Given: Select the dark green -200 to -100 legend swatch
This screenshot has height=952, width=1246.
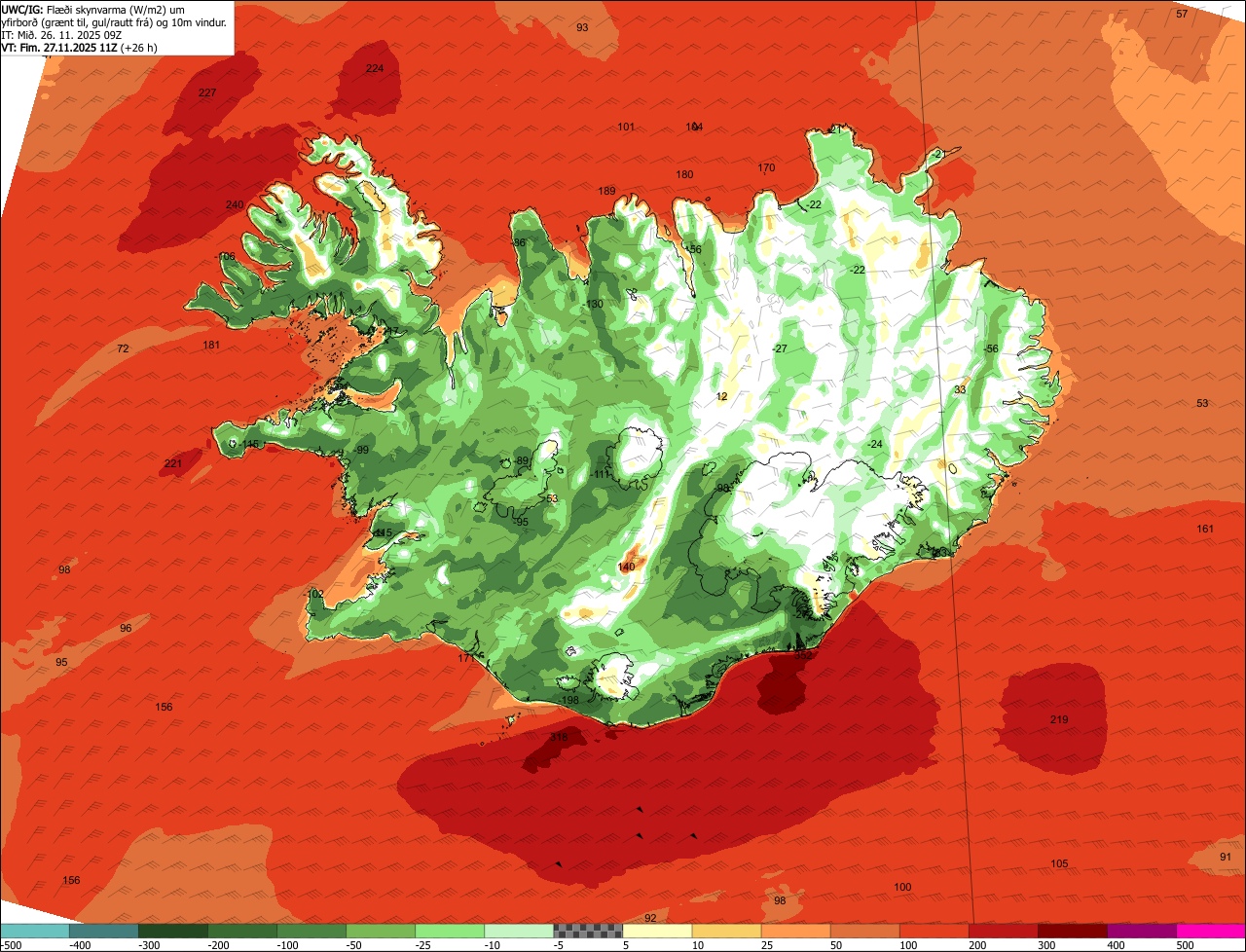Looking at the screenshot, I should point(242,931).
